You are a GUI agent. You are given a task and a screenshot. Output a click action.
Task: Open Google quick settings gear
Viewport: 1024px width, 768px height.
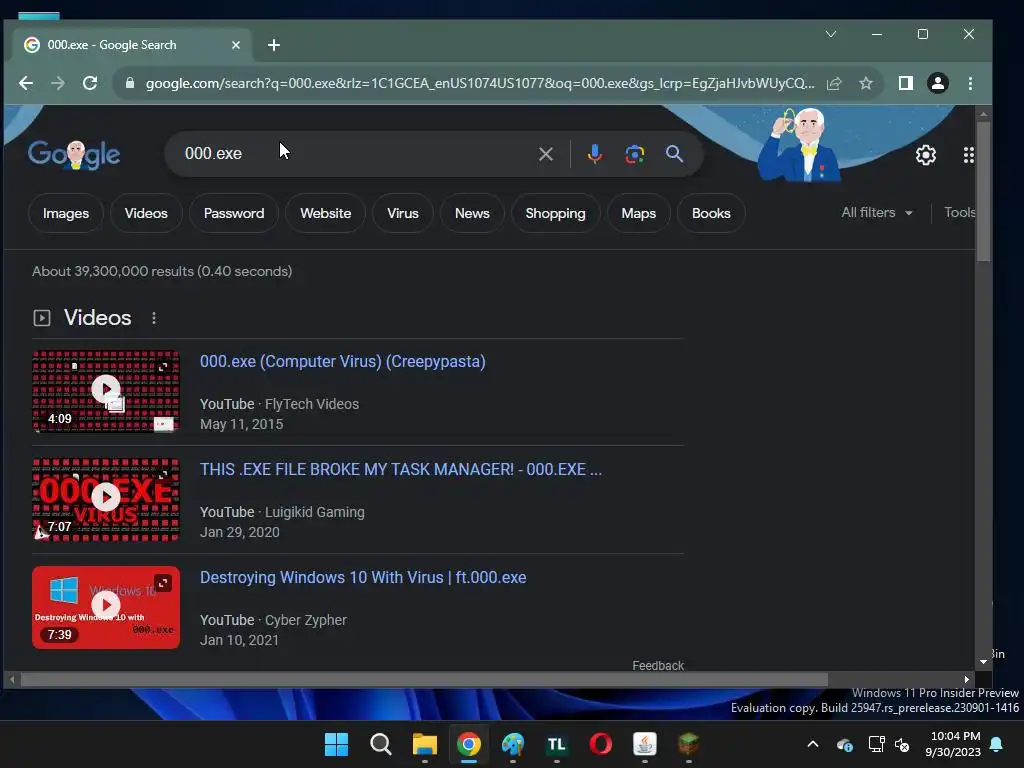[x=925, y=155]
